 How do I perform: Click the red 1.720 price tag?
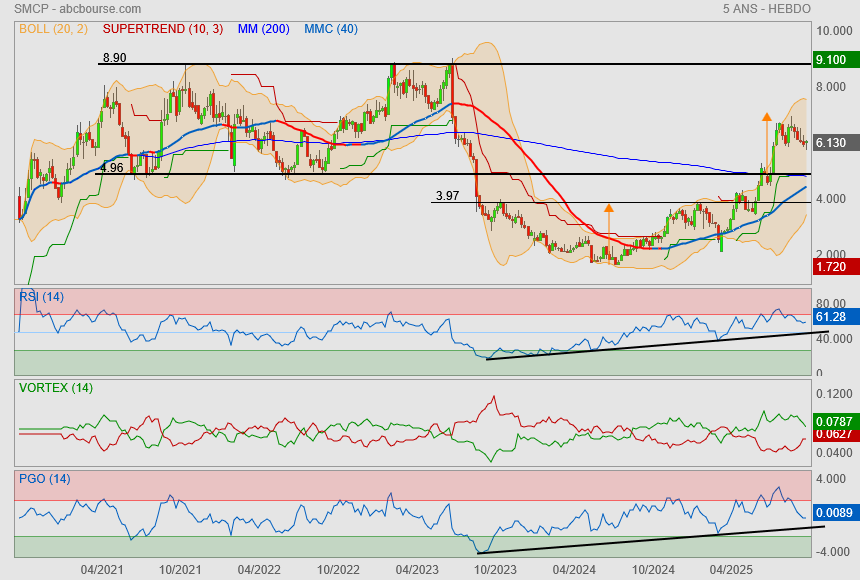pyautogui.click(x=831, y=269)
